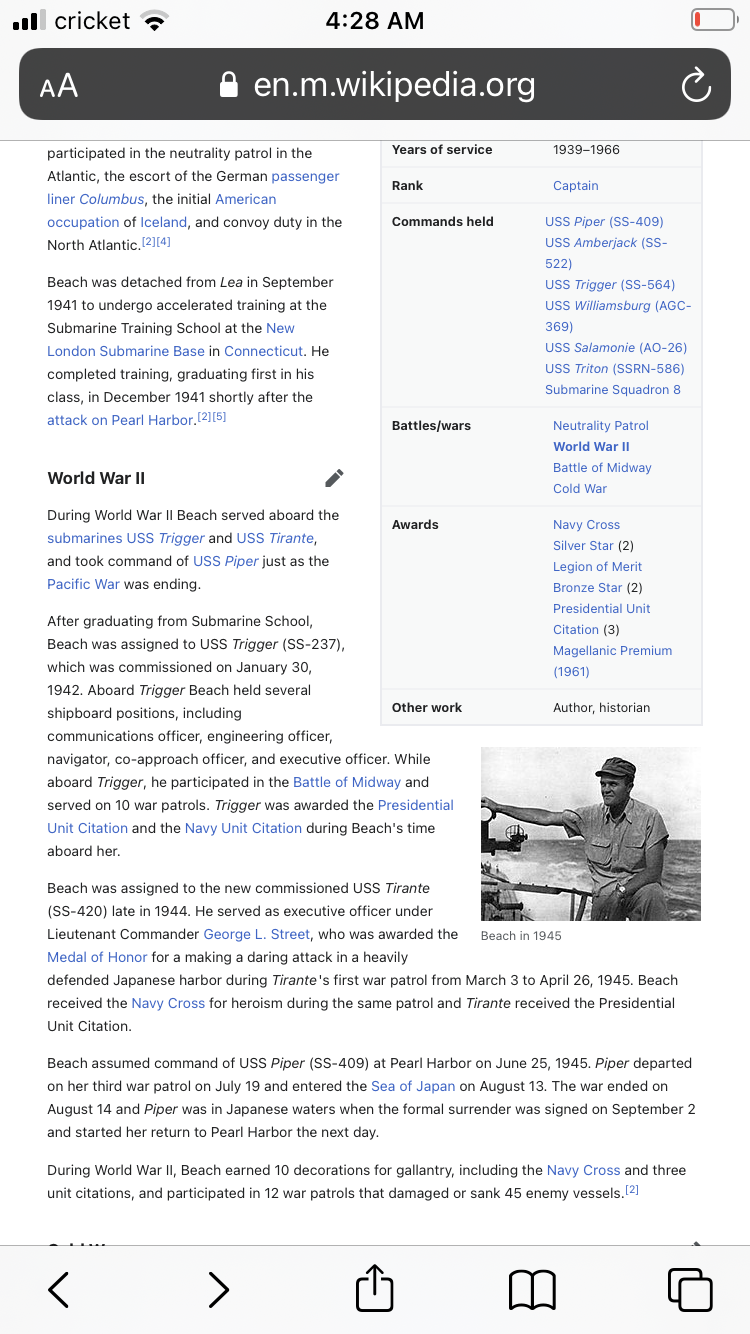The width and height of the screenshot is (750, 1334).
Task: Open USS Williamsburg (AGC-369) link
Action: [618, 316]
